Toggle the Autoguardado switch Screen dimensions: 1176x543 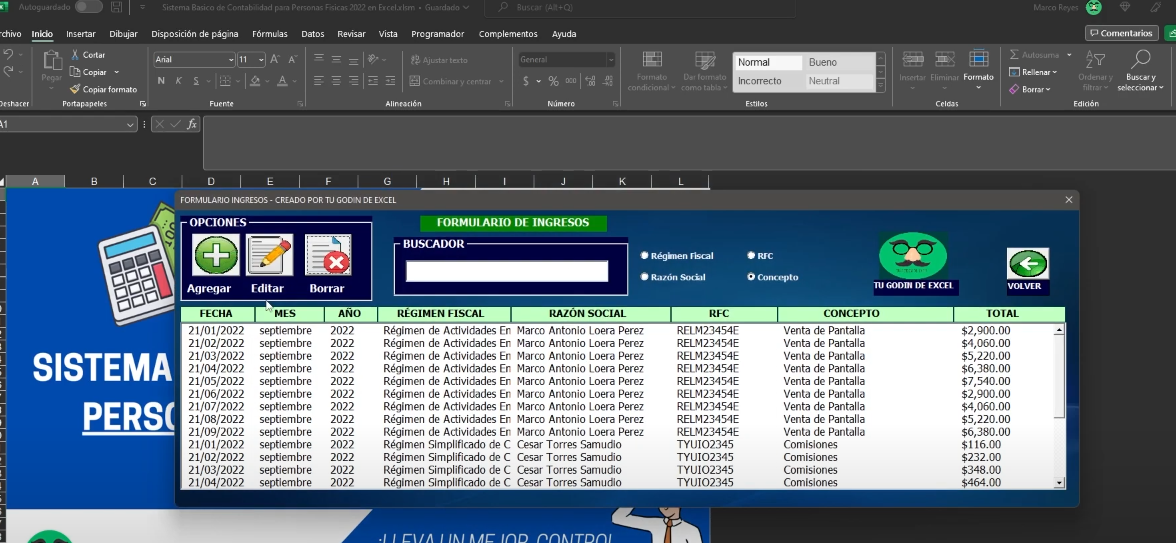pyautogui.click(x=88, y=7)
